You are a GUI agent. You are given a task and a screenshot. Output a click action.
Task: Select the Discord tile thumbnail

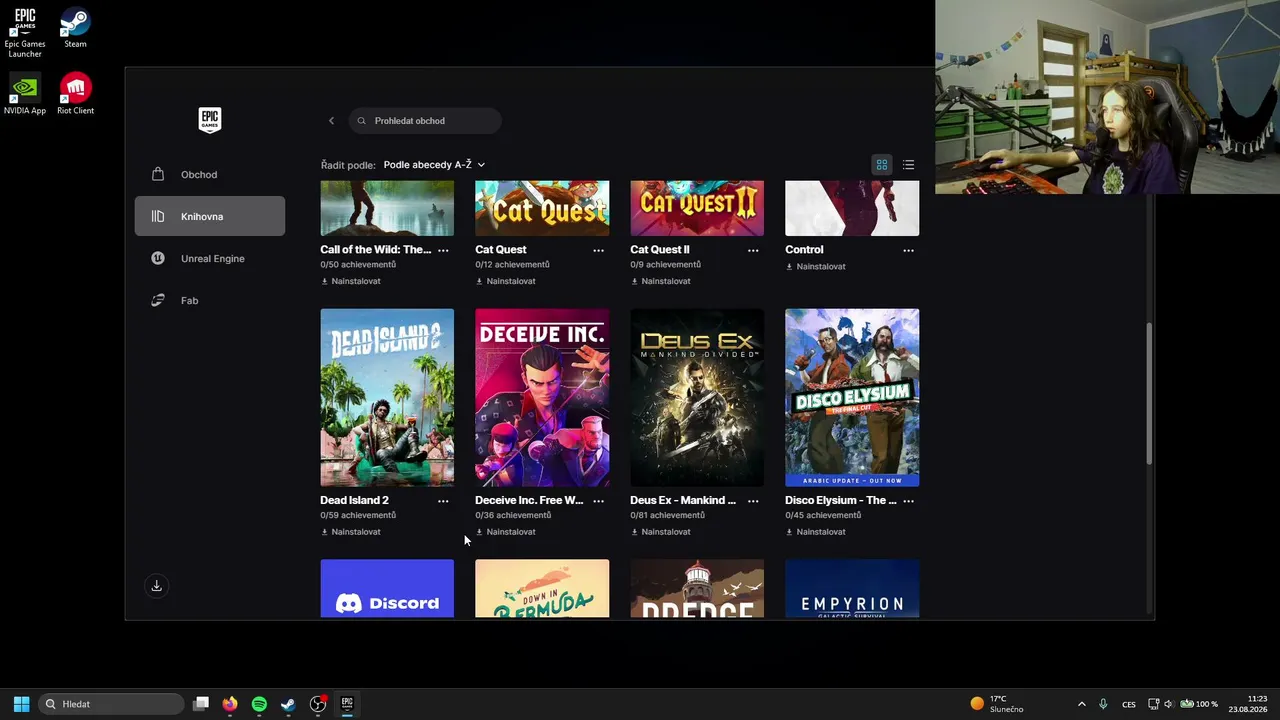point(387,589)
